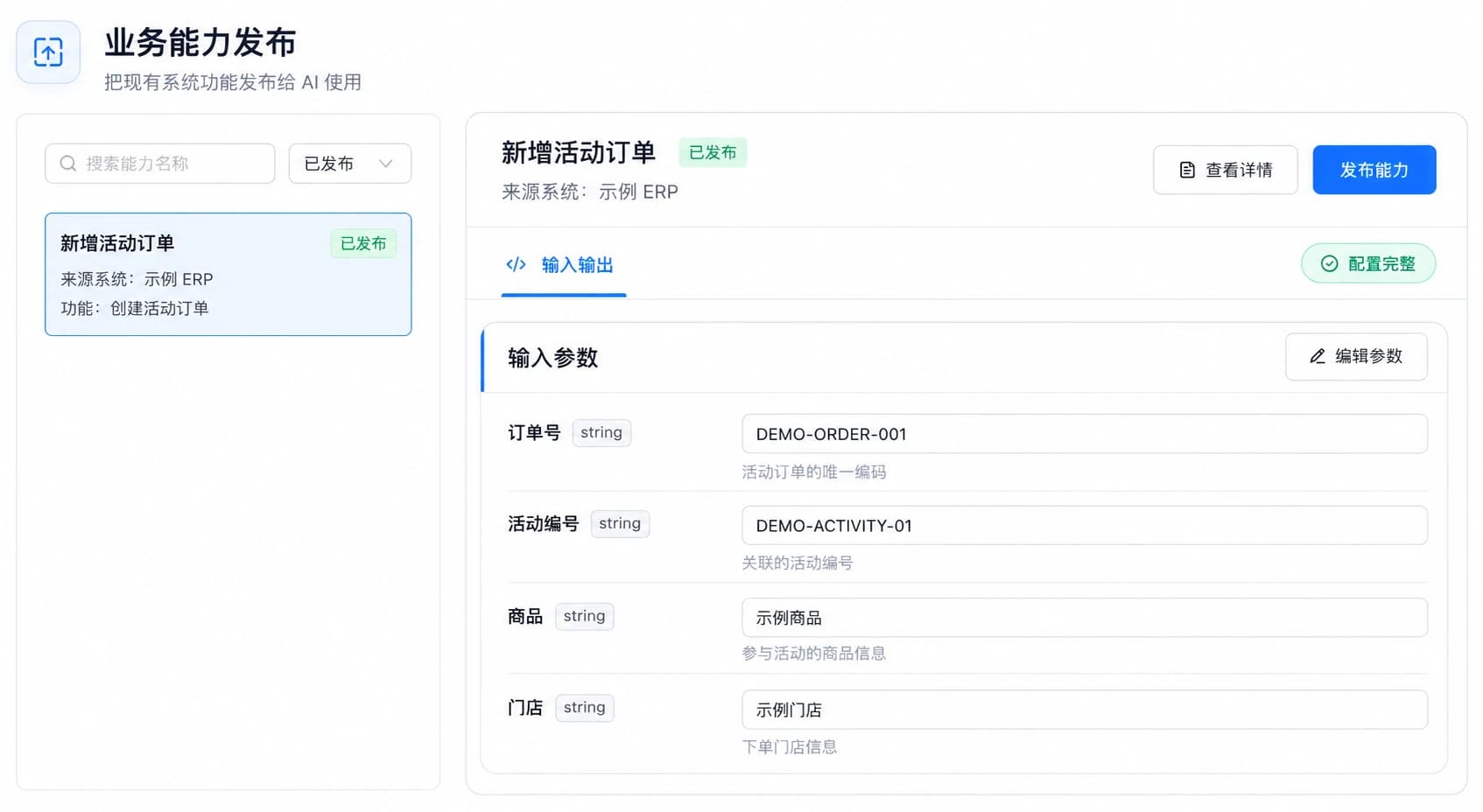
Task: Click the 输入参数 section heading
Action: pyautogui.click(x=553, y=358)
